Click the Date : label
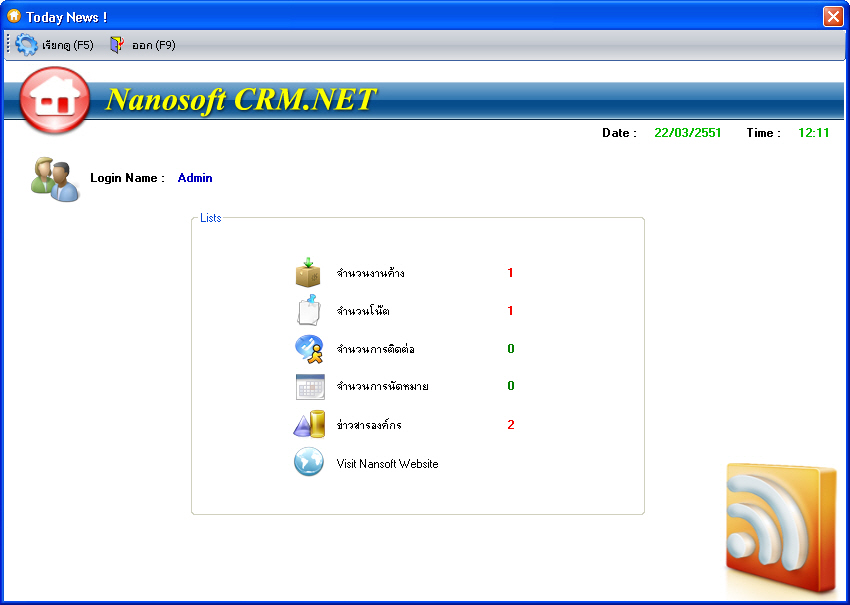The height and width of the screenshot is (605, 850). (x=620, y=133)
